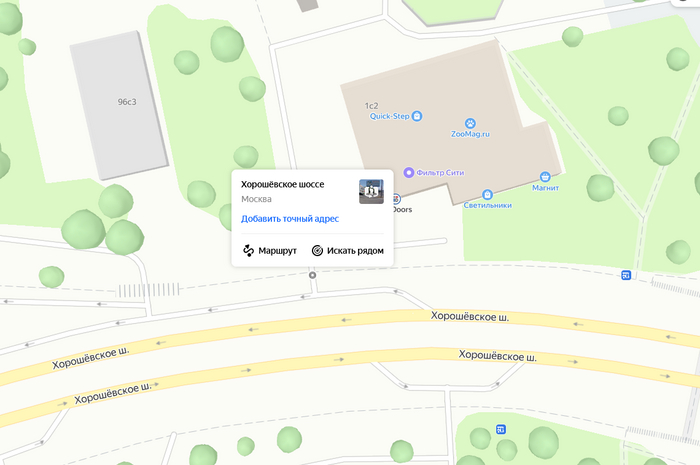Viewport: 700px width, 465px height.
Task: Click the Doors store marker behind popup
Action: click(396, 199)
